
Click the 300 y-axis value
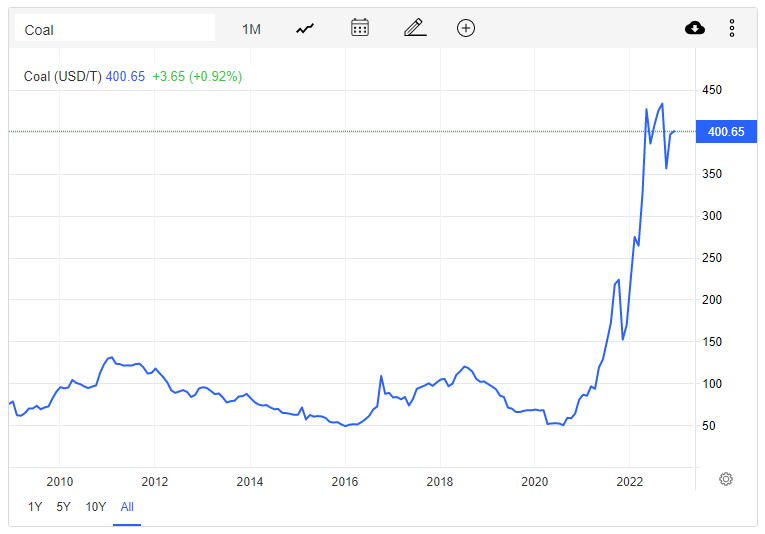712,216
